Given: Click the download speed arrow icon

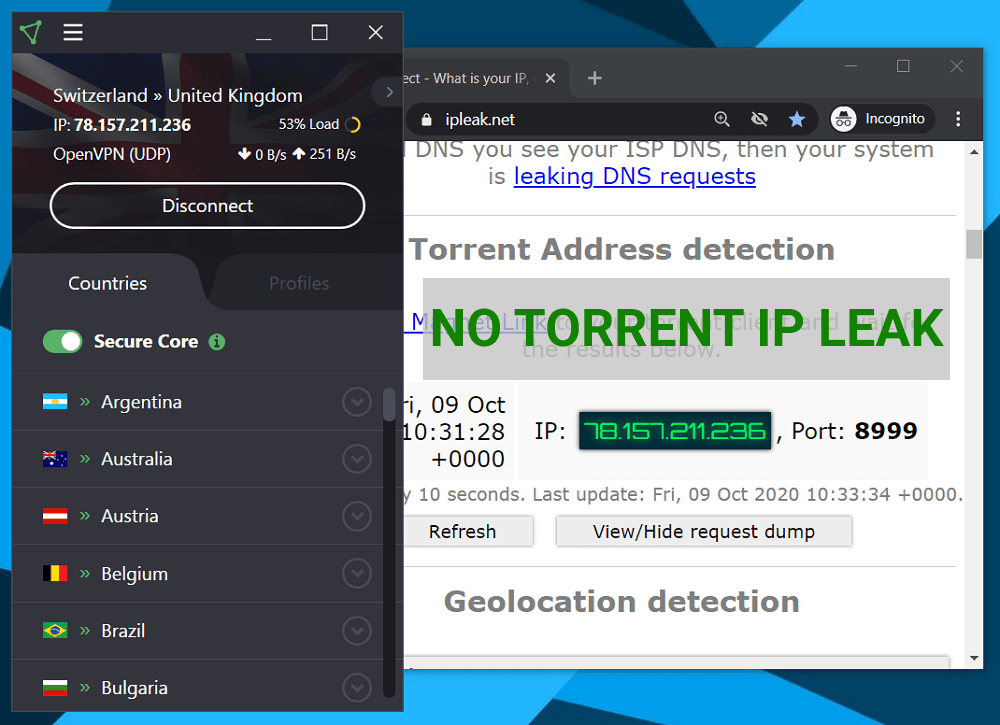Looking at the screenshot, I should pos(244,154).
